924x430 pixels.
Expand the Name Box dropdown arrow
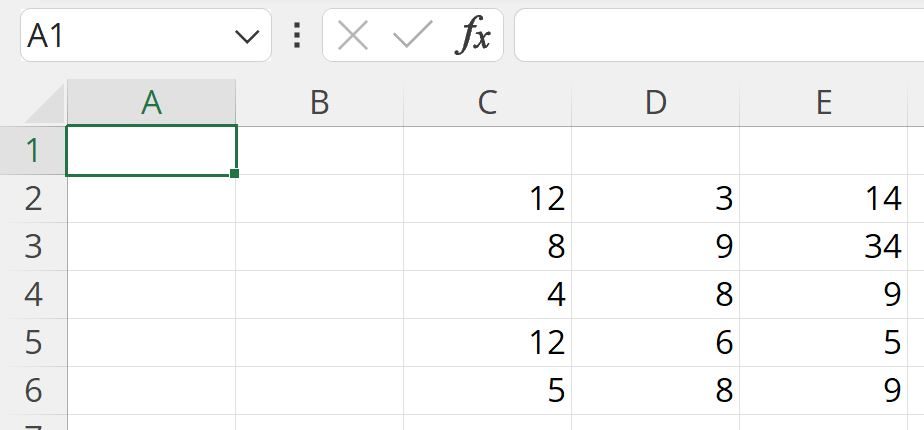click(x=246, y=37)
